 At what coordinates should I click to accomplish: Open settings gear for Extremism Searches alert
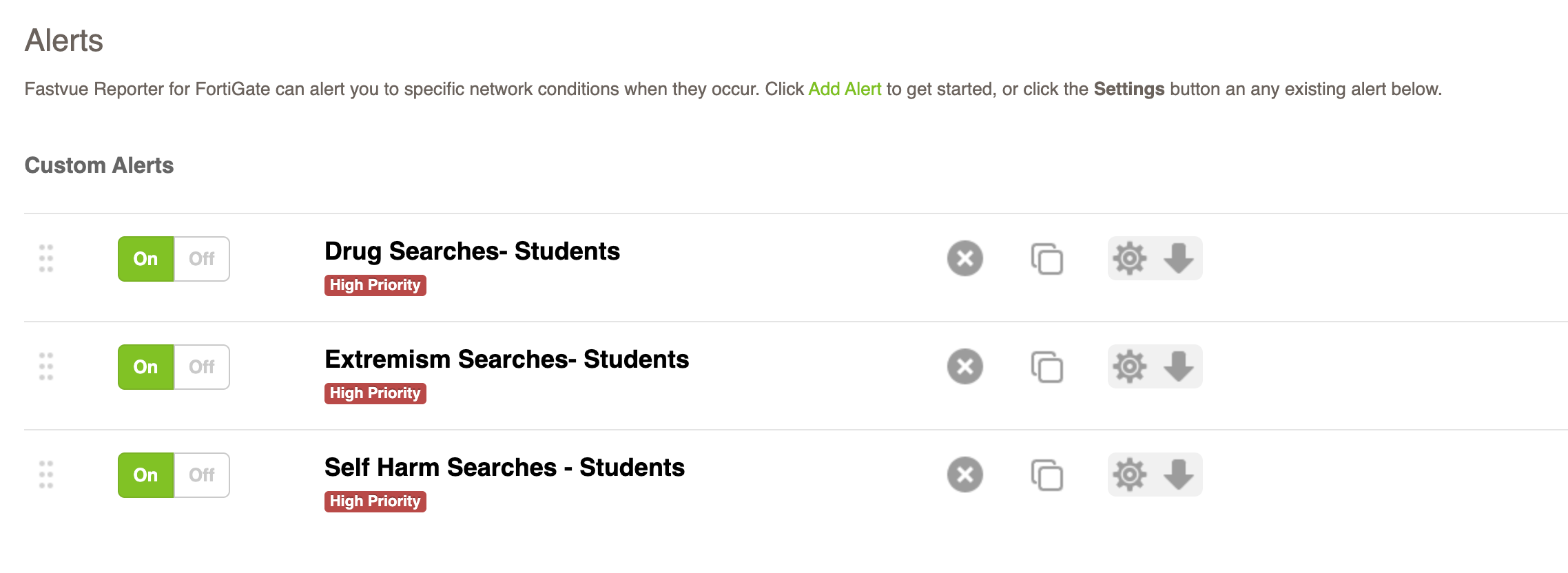click(1130, 366)
